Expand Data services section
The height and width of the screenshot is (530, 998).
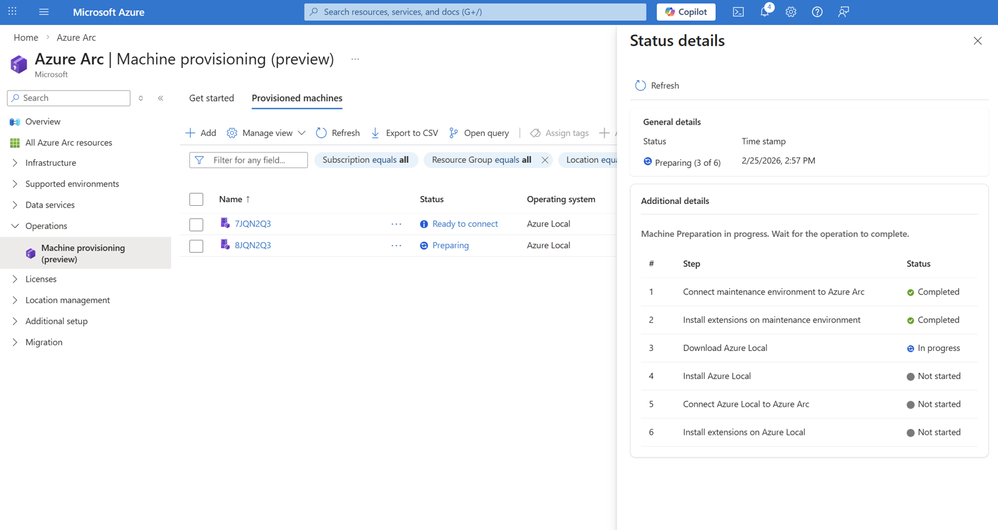pos(50,205)
